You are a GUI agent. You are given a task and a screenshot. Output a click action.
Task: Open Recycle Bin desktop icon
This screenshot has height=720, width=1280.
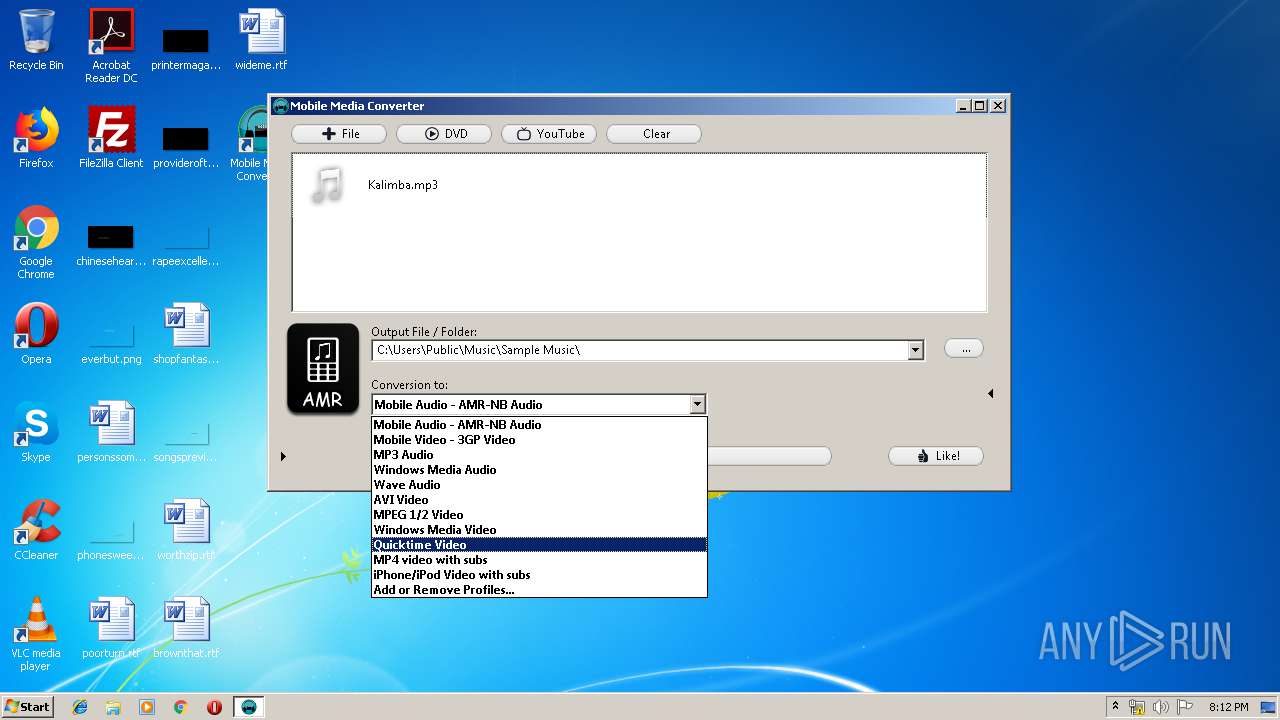[x=36, y=40]
